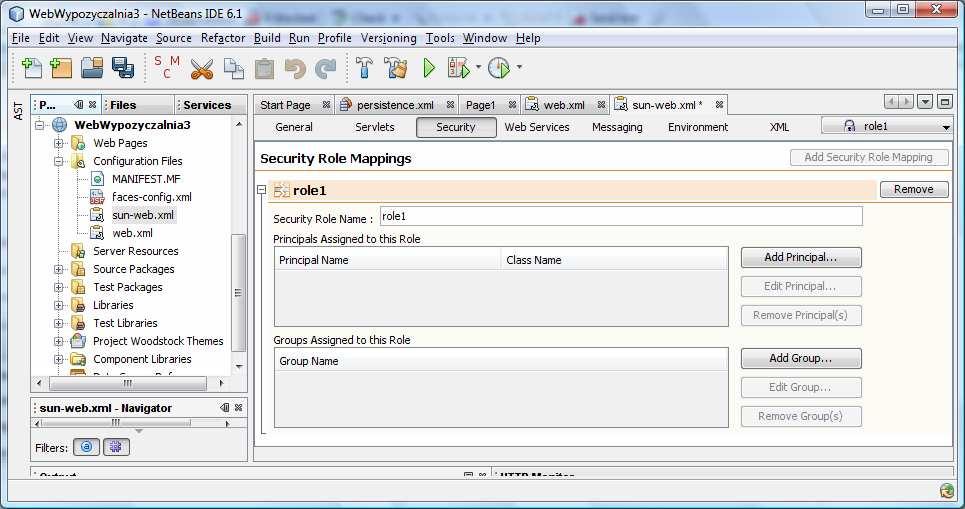
Task: Click the Cut scissors icon
Action: click(x=201, y=68)
